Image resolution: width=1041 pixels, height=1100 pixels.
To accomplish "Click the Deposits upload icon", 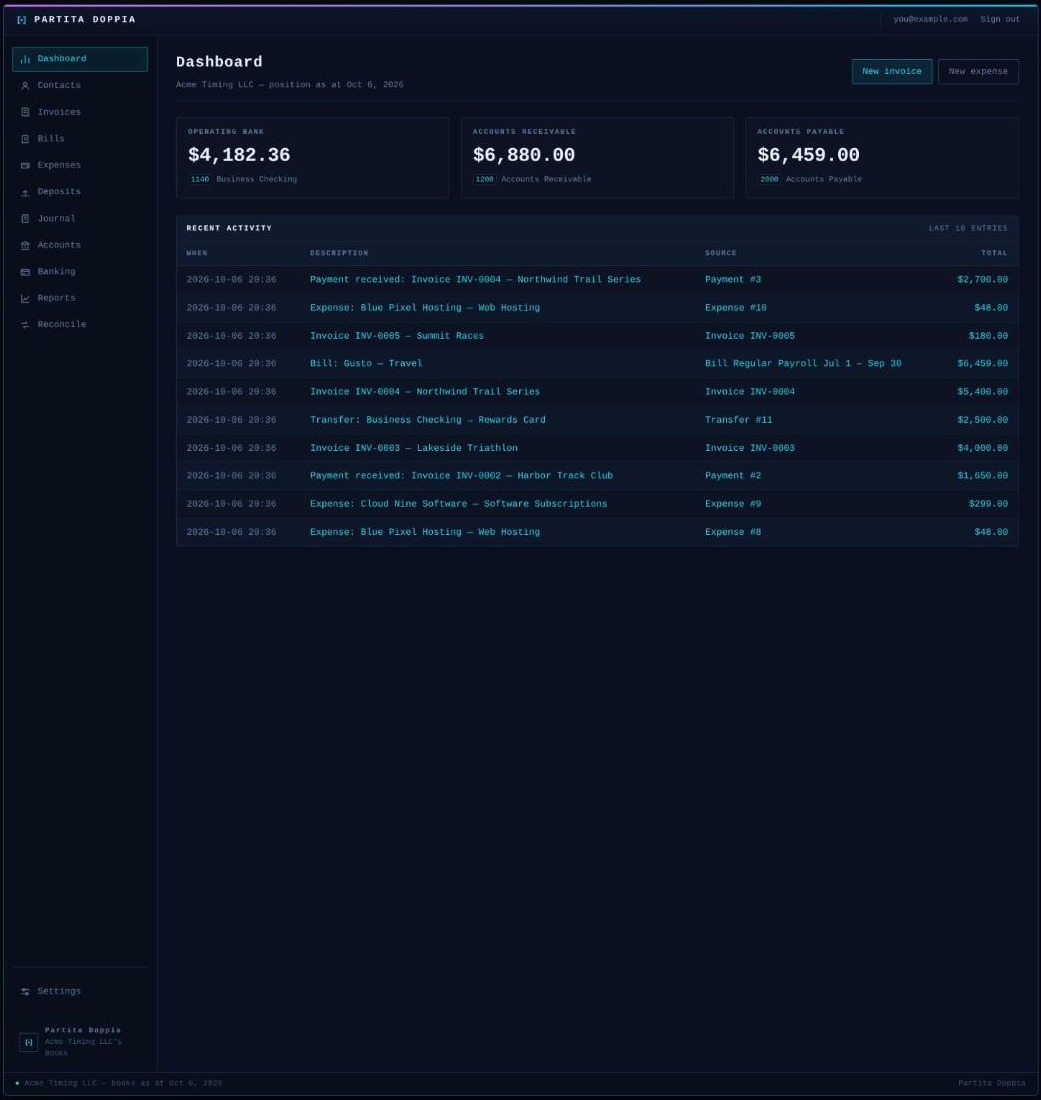I will tap(25, 192).
